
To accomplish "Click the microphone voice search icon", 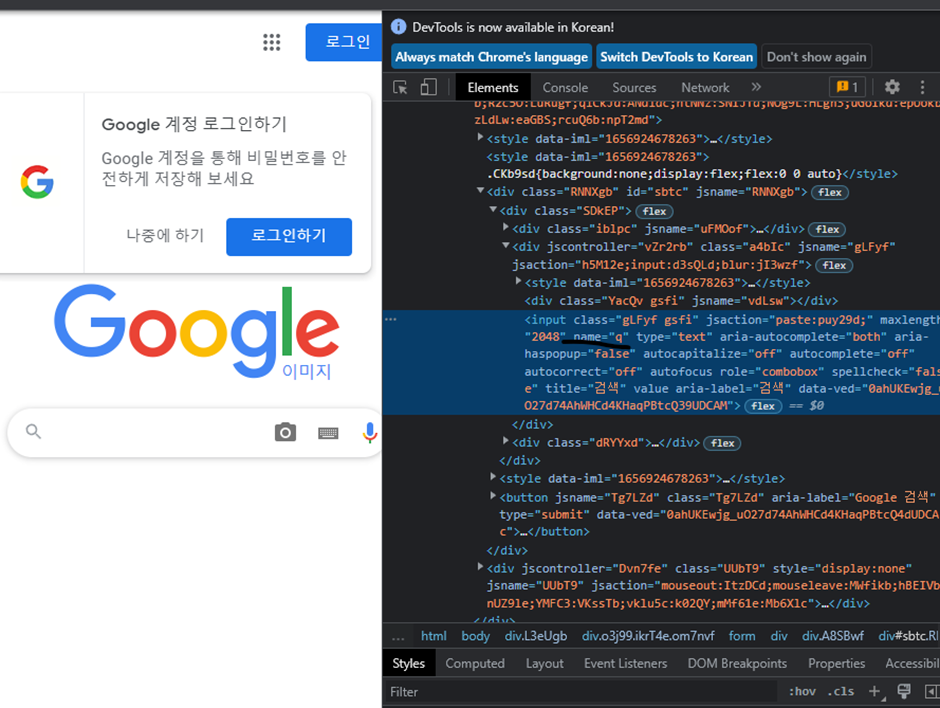I will tap(370, 432).
